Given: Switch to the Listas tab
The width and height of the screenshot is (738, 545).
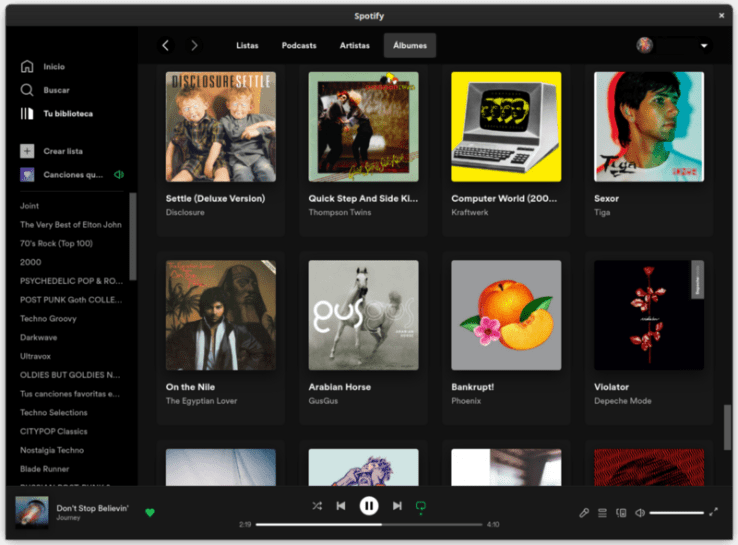Looking at the screenshot, I should pyautogui.click(x=247, y=45).
